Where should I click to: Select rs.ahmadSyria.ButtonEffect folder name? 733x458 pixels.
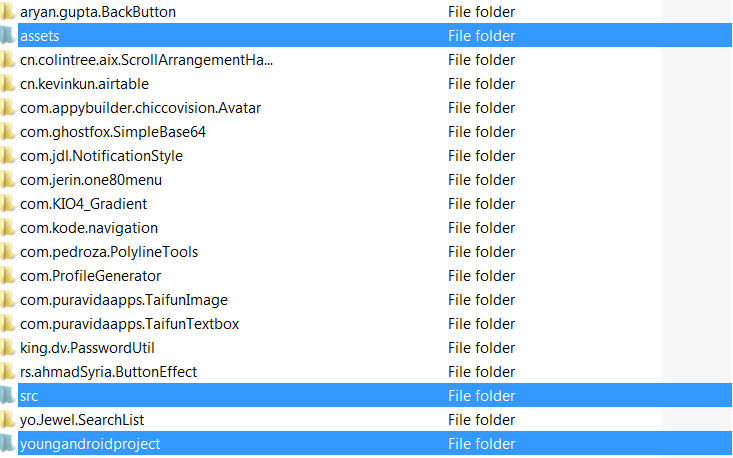click(x=108, y=372)
